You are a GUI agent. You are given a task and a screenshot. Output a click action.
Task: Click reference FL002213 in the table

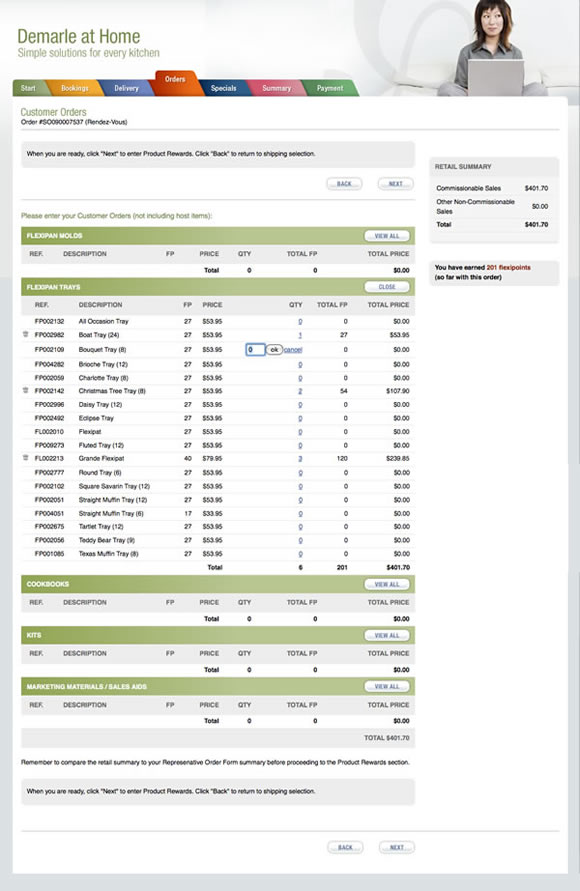click(x=49, y=458)
